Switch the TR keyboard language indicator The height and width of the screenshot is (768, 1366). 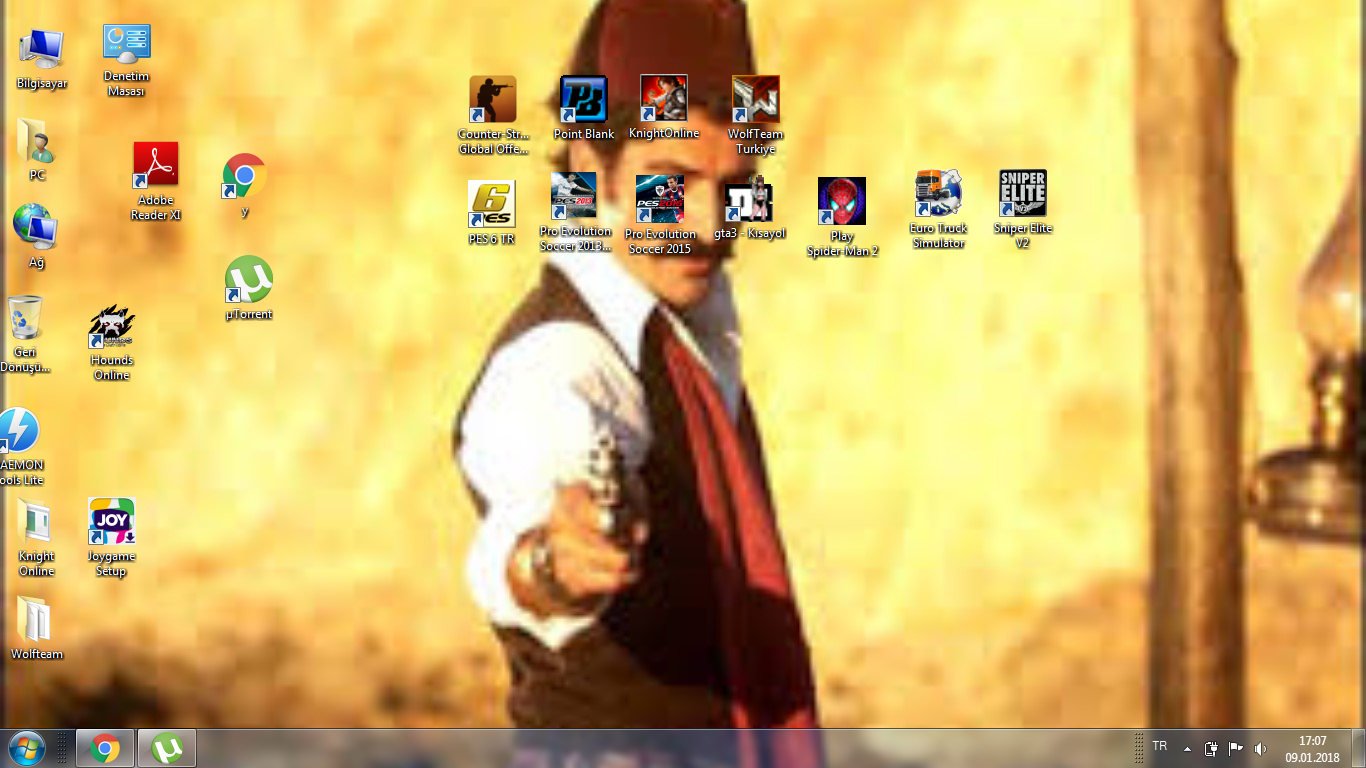[1160, 746]
